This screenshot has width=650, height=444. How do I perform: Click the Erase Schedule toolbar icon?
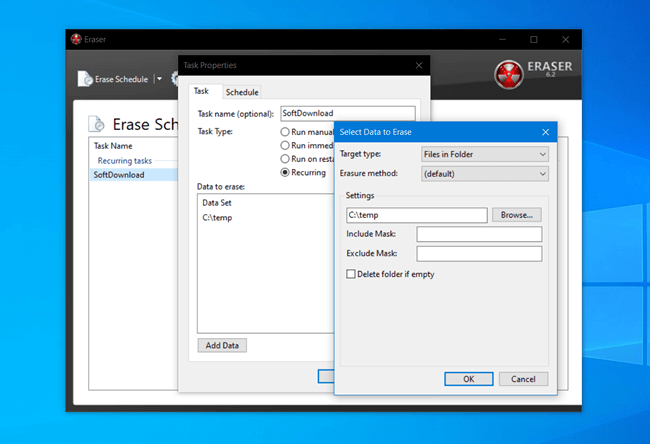coord(86,79)
